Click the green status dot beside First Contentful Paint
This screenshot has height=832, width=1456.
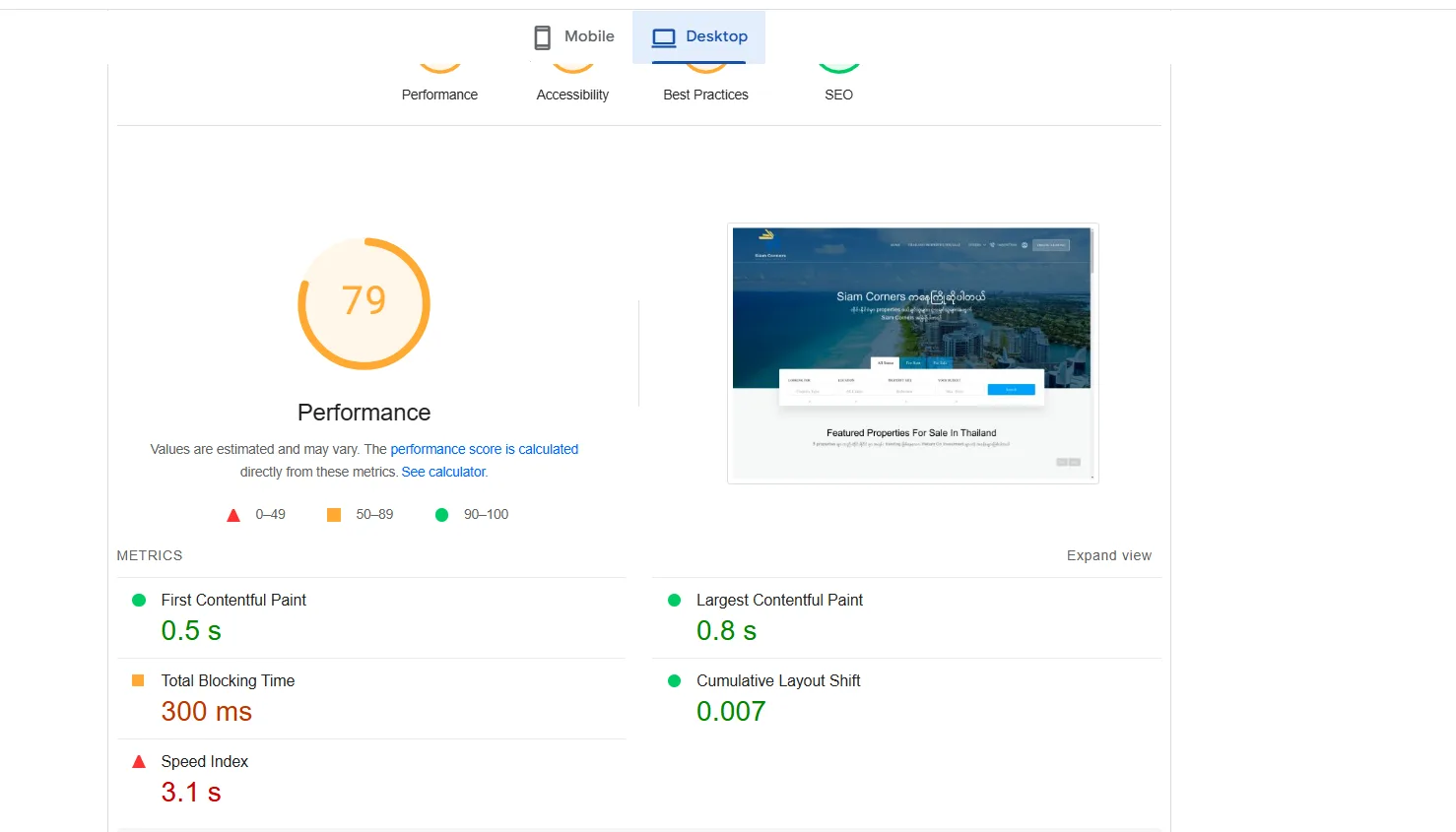[x=139, y=600]
